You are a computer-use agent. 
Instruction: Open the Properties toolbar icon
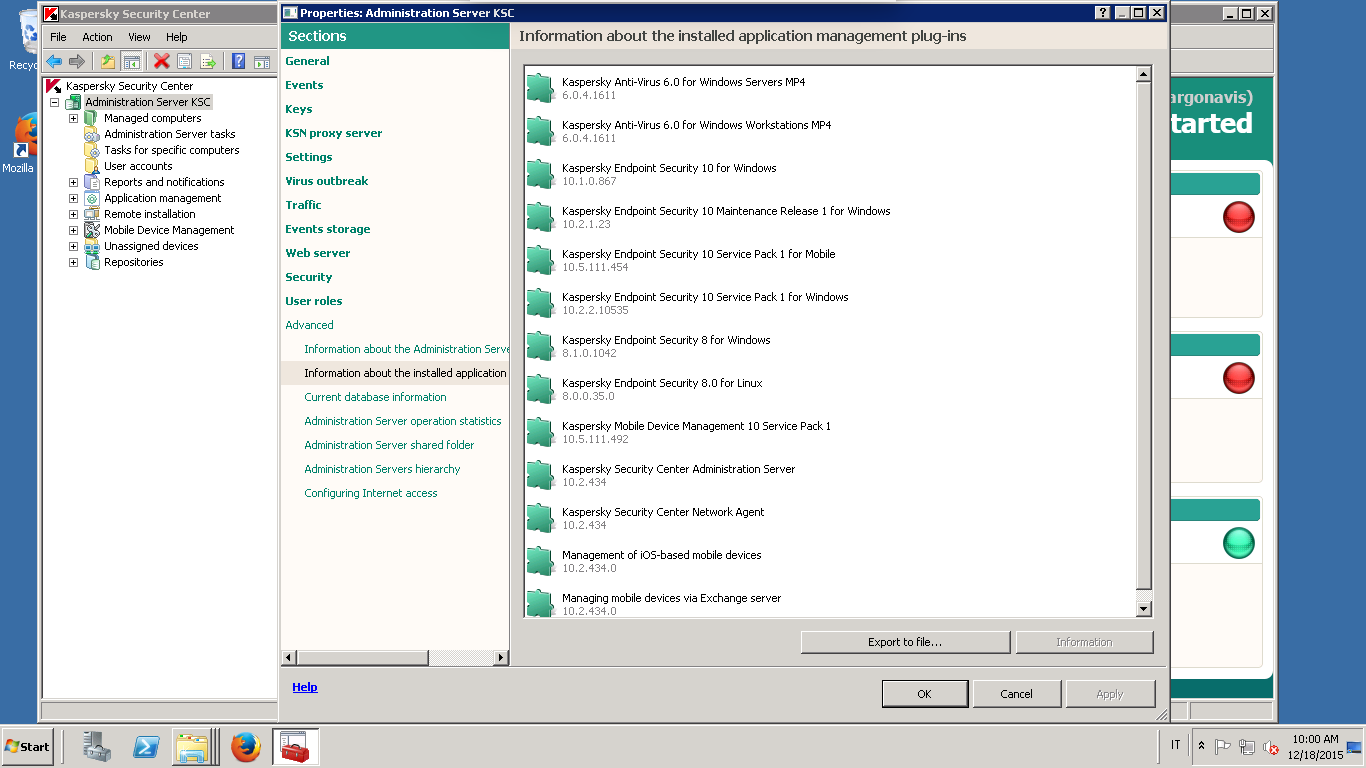point(184,62)
